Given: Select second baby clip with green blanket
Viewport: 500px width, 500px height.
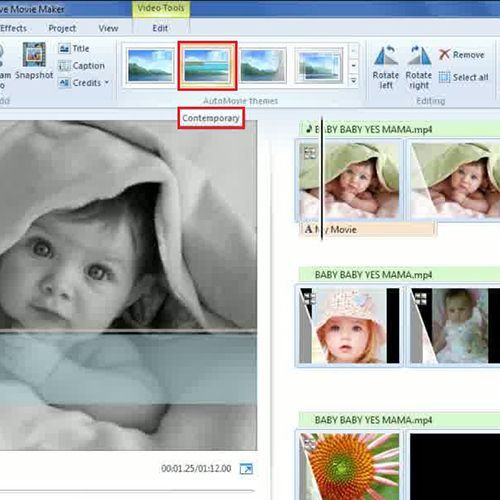Looking at the screenshot, I should pos(454,180).
